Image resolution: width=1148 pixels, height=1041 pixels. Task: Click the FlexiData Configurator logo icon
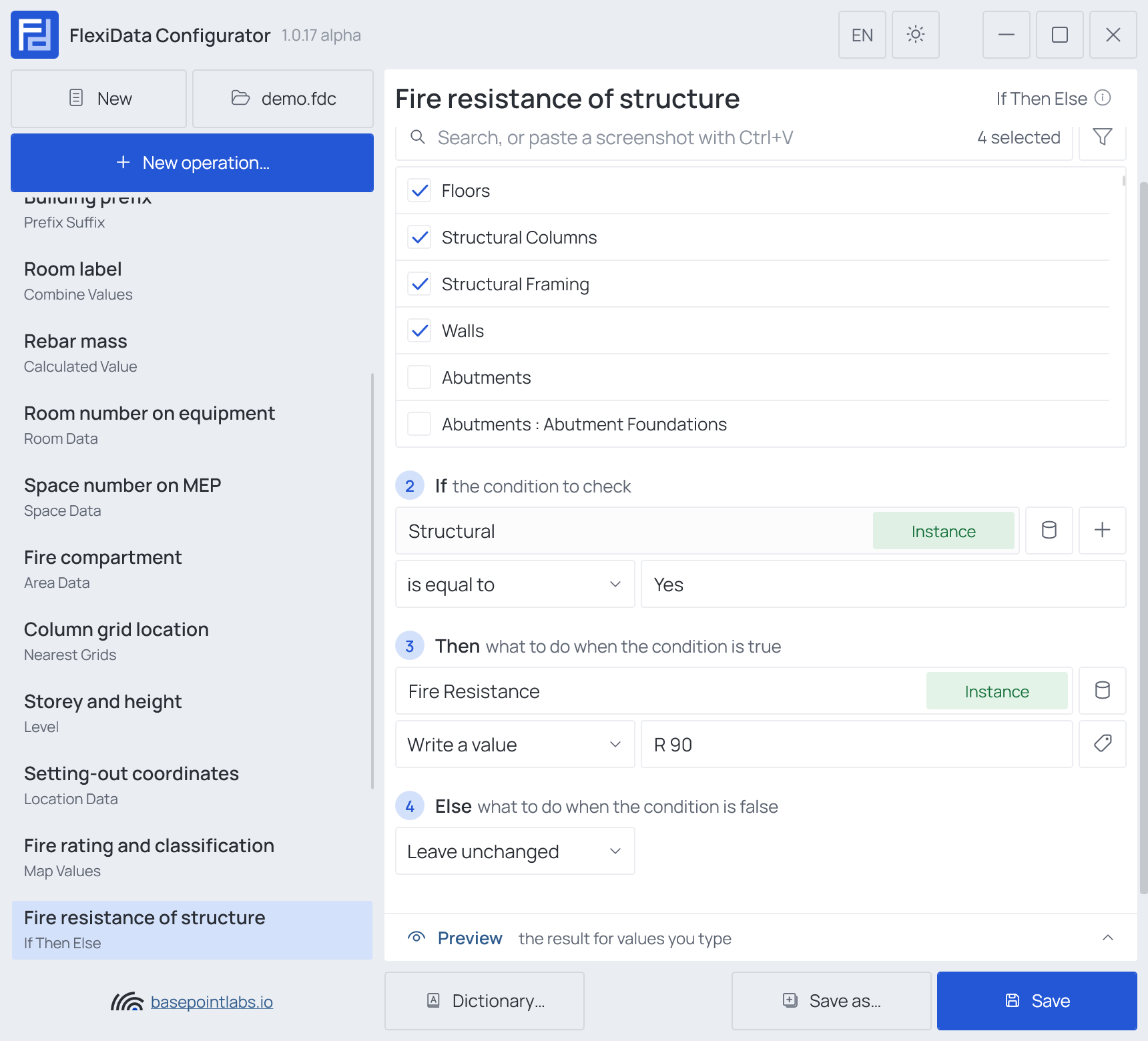35,35
